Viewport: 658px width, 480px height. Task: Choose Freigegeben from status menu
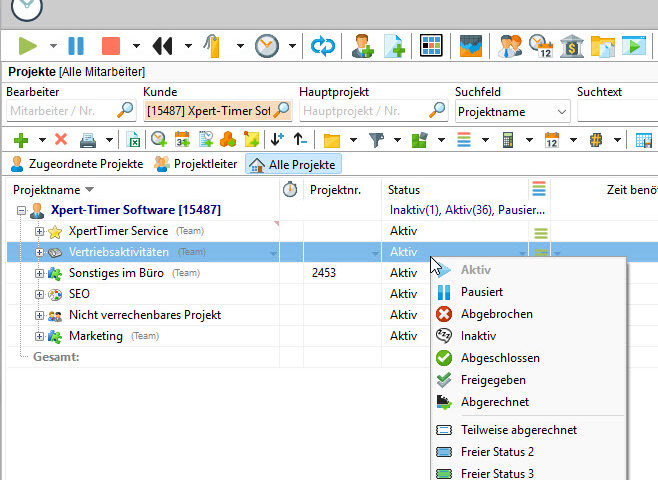529,380
